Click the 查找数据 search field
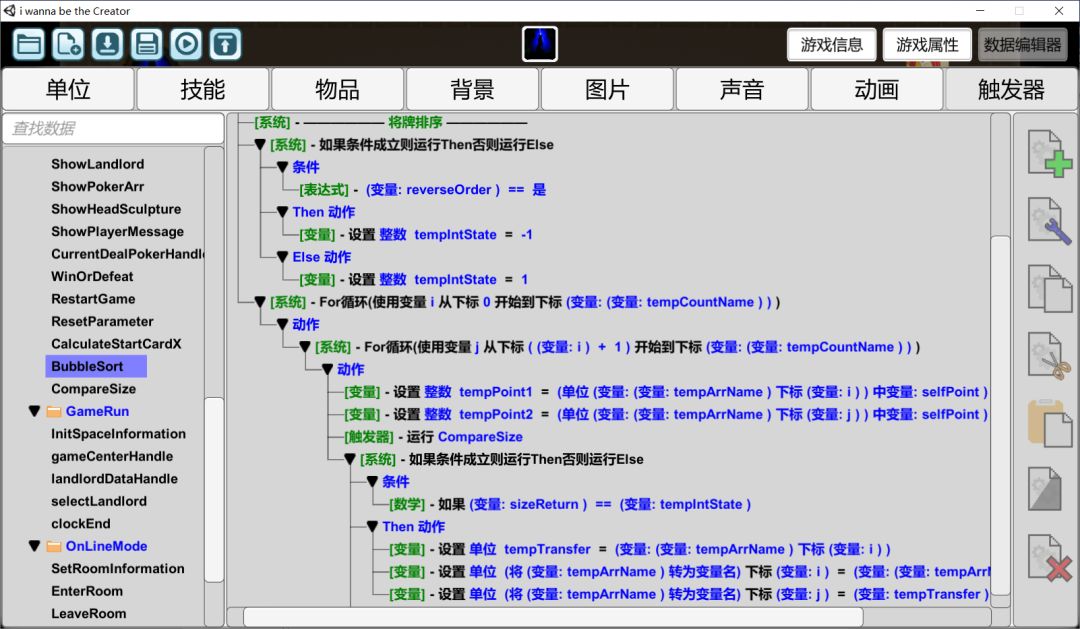This screenshot has width=1080, height=629. 113,128
